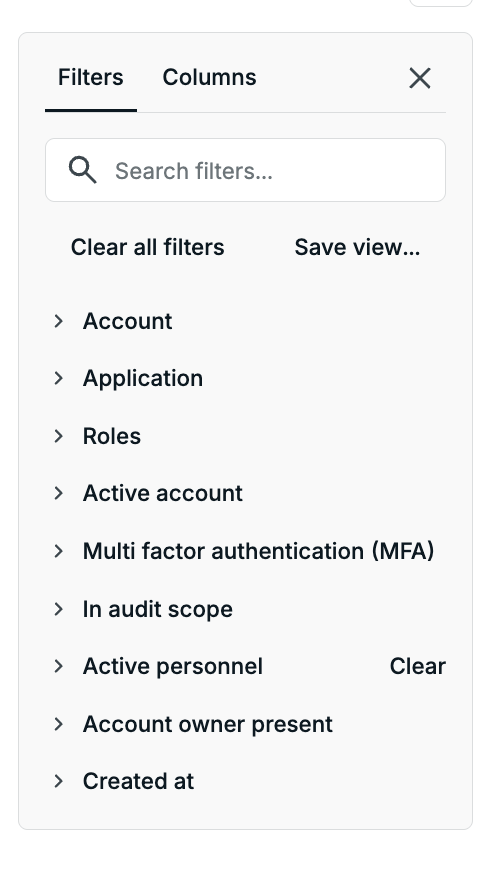The height and width of the screenshot is (880, 500).
Task: Click the chevron icon next to Created at
Action: tap(58, 781)
